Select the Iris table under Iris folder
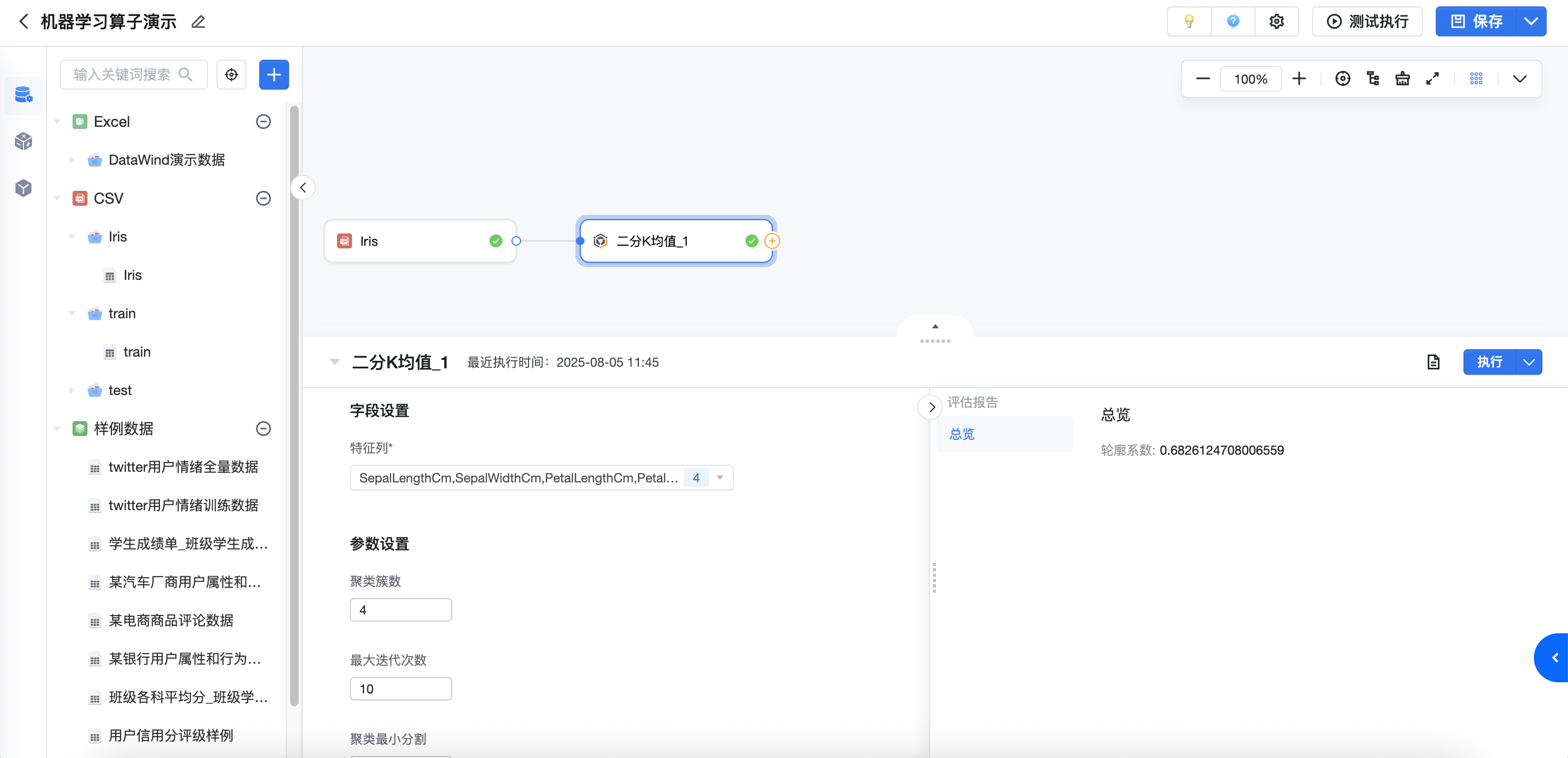 pos(132,276)
